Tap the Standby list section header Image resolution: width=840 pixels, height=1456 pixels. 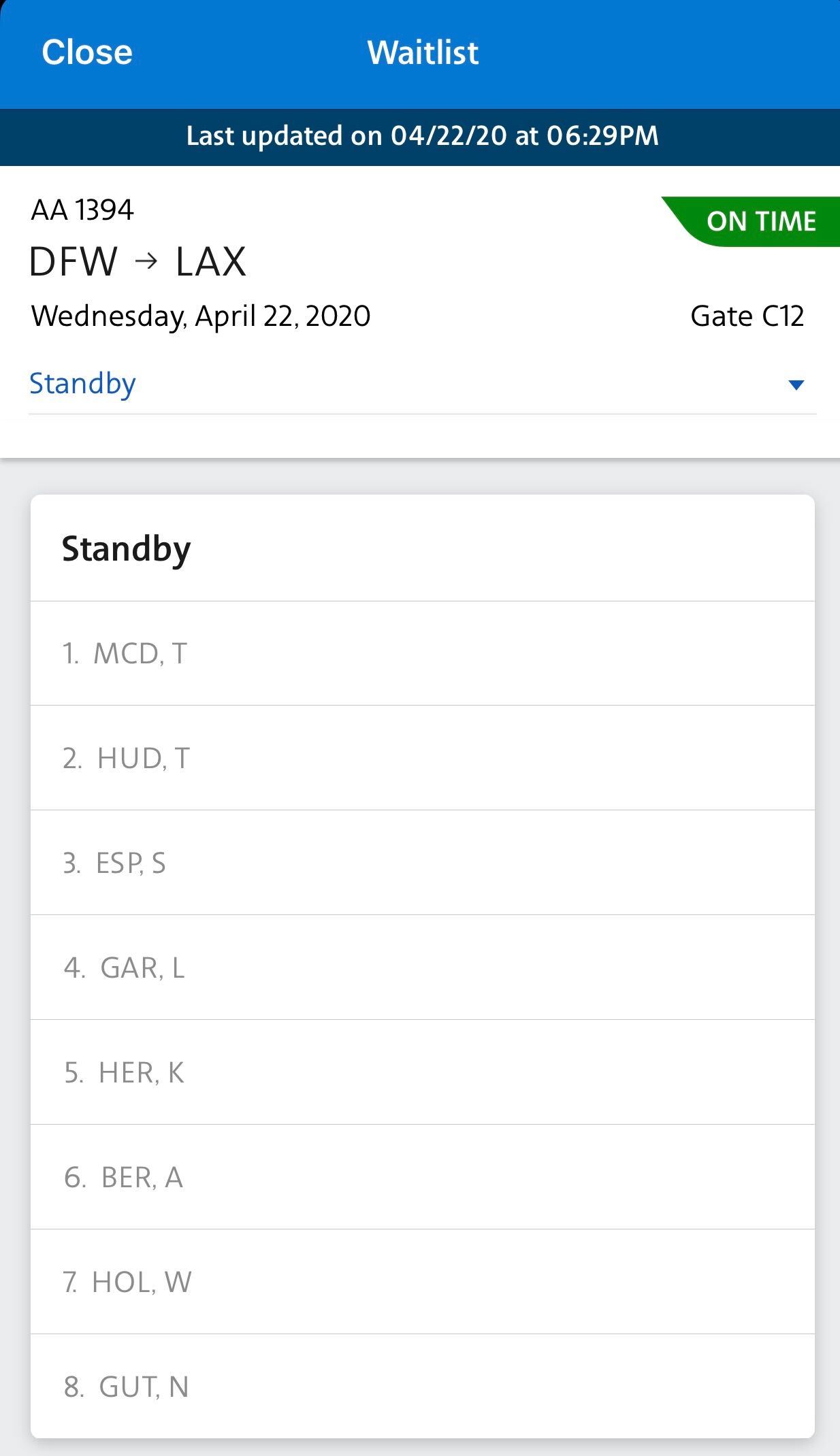[126, 550]
